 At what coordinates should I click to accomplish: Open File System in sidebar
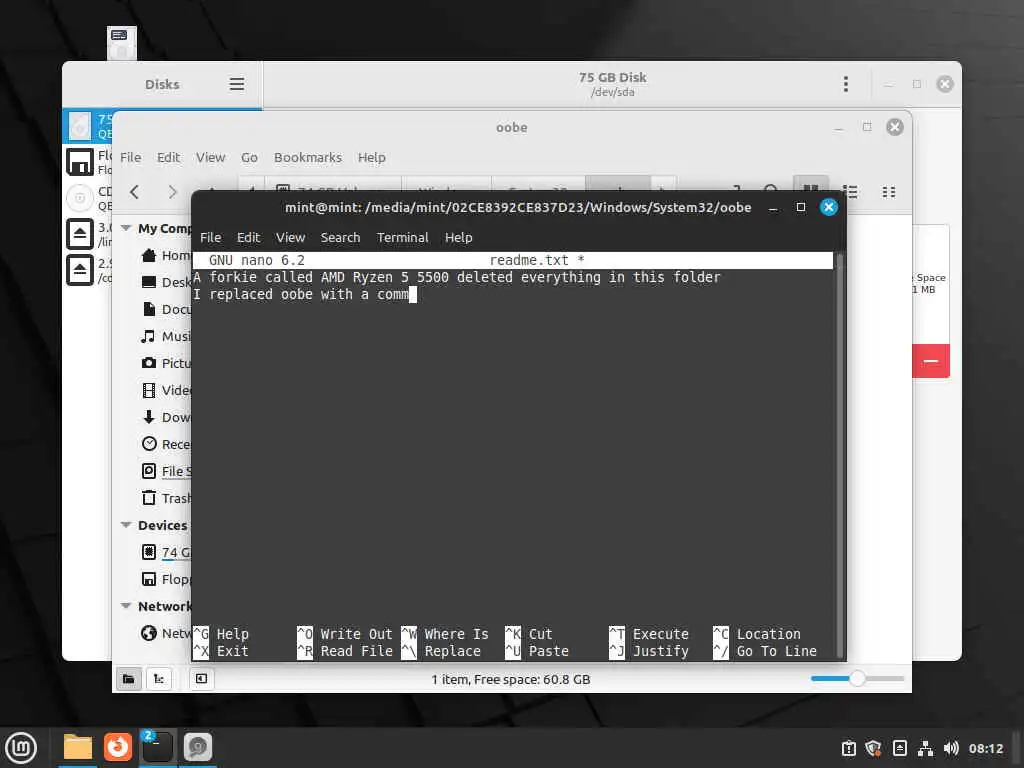(166, 472)
